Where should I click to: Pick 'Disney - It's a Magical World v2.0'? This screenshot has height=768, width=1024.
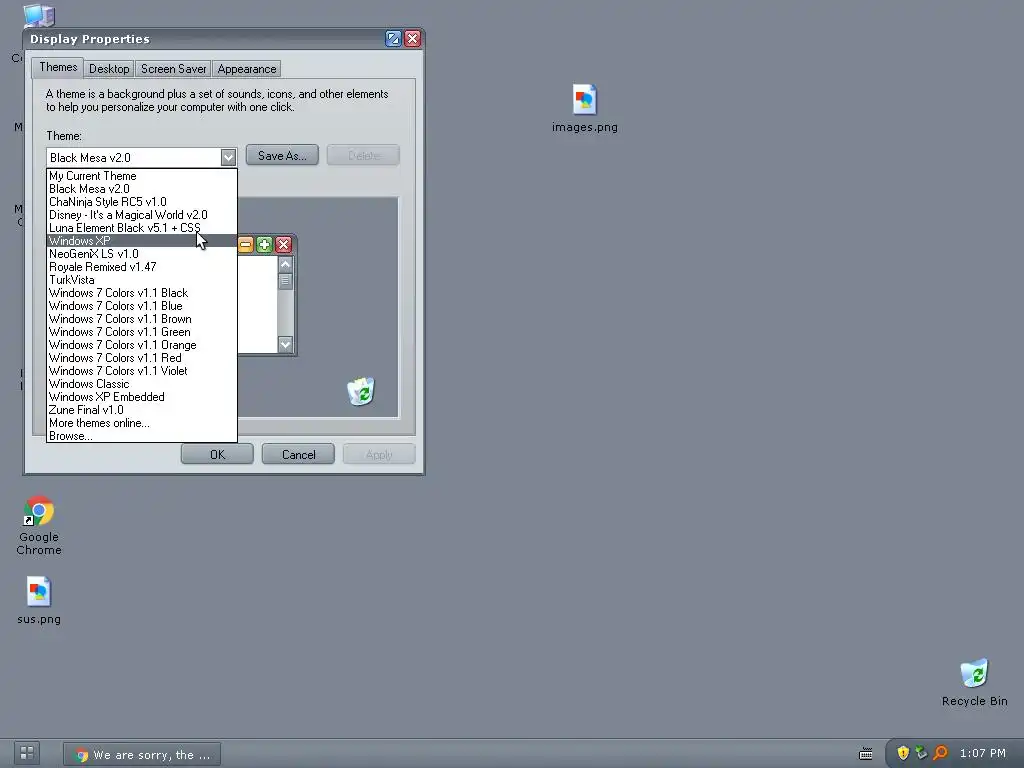[x=142, y=215]
